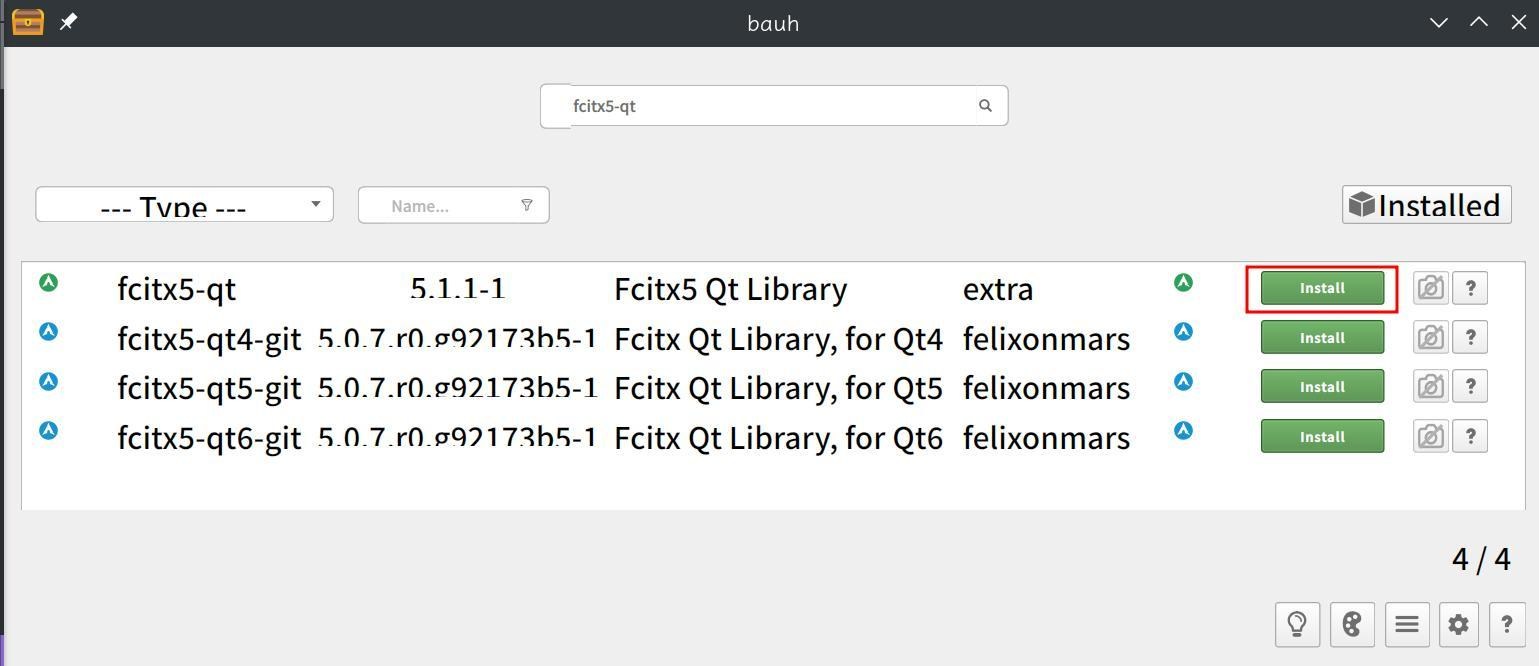Open the name filter funnel icon
This screenshot has height=666, width=1539.
(x=527, y=205)
